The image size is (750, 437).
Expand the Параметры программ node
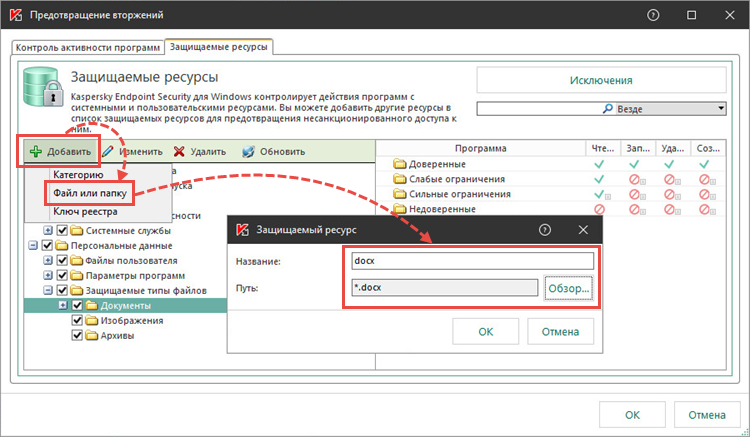click(48, 275)
